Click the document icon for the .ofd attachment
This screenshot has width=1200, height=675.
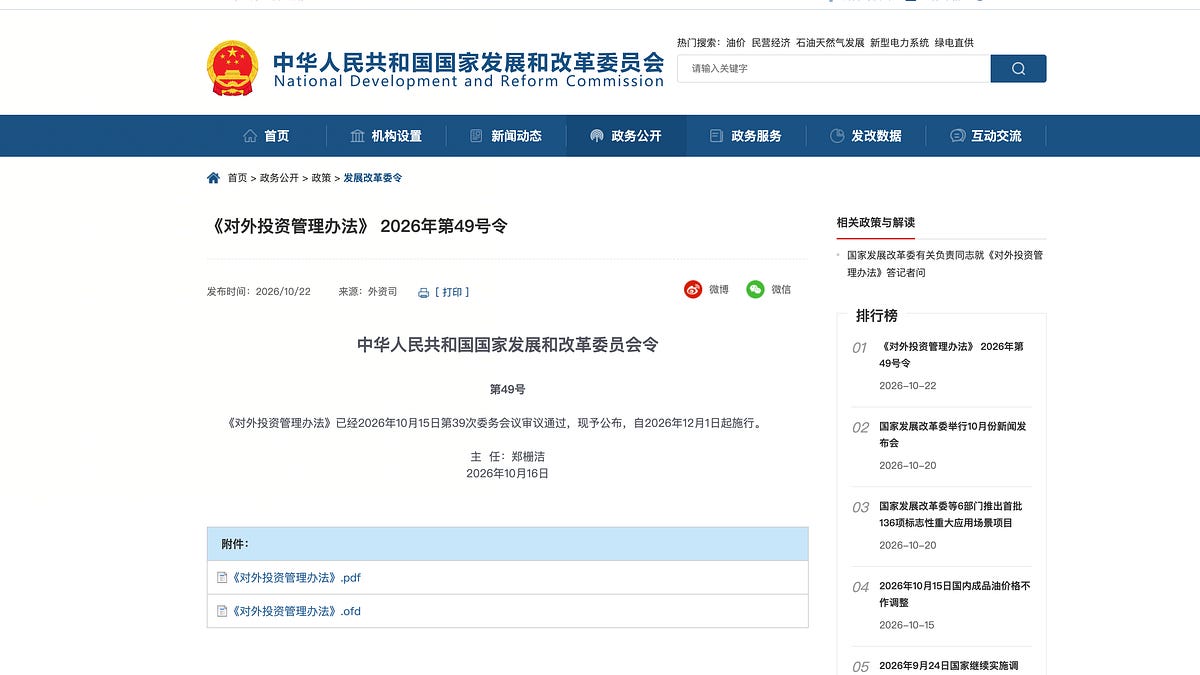(222, 611)
